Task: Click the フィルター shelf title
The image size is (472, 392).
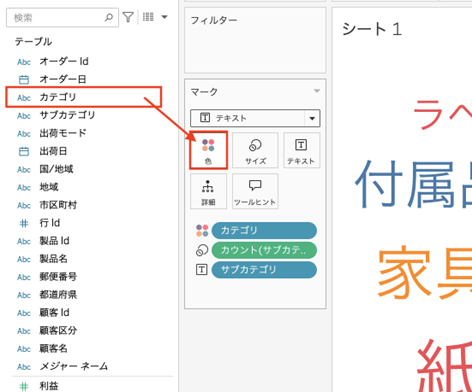Action: click(214, 20)
